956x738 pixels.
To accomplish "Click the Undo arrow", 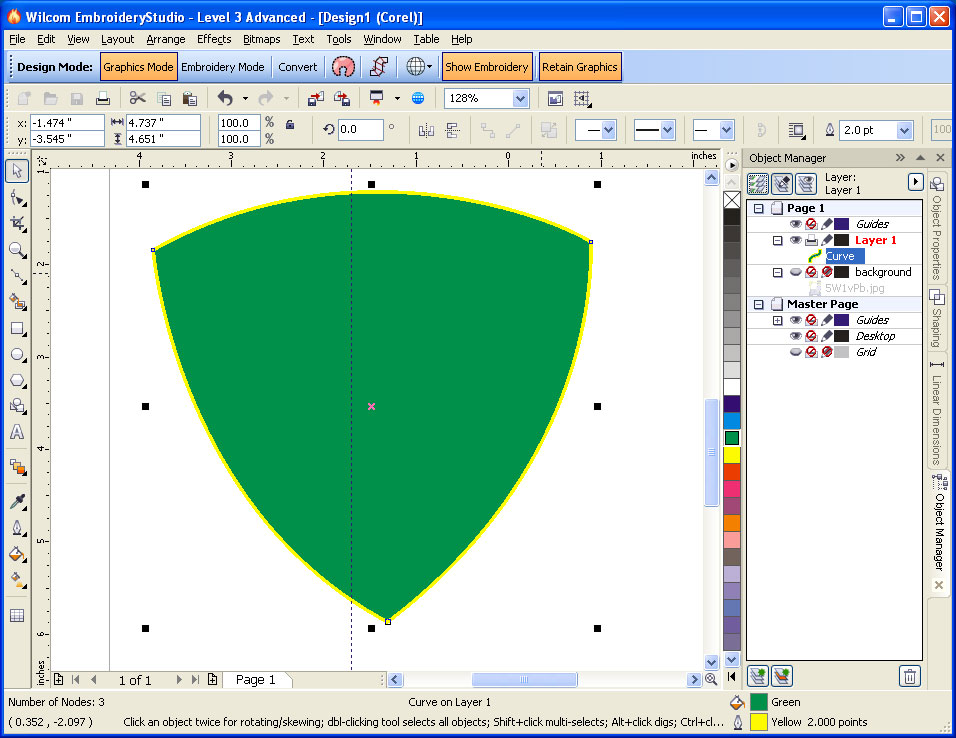I will coord(225,98).
